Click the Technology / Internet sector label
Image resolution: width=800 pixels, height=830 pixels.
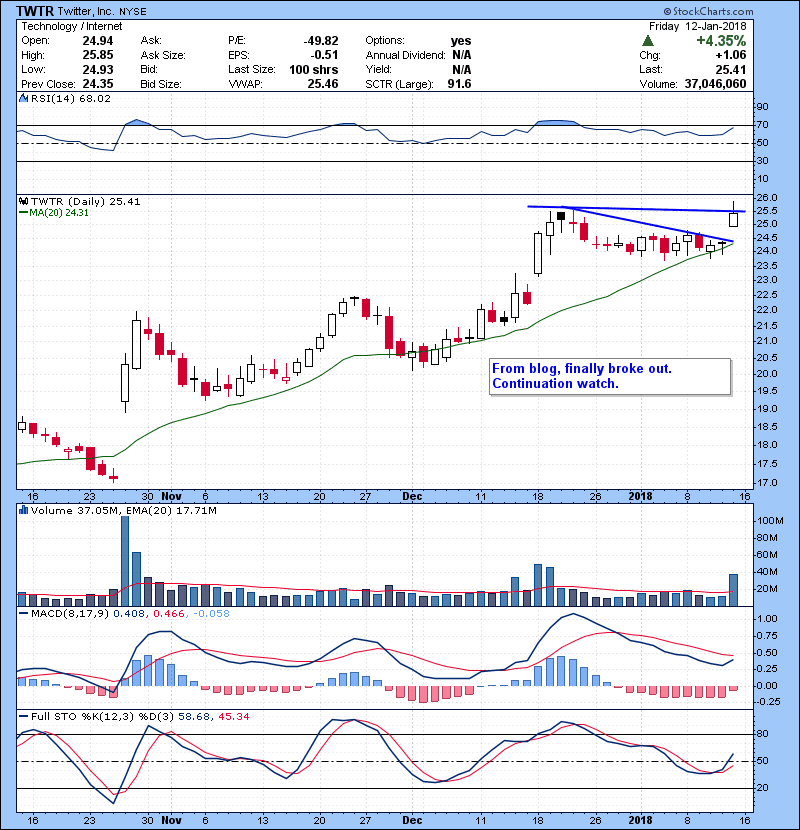click(71, 26)
